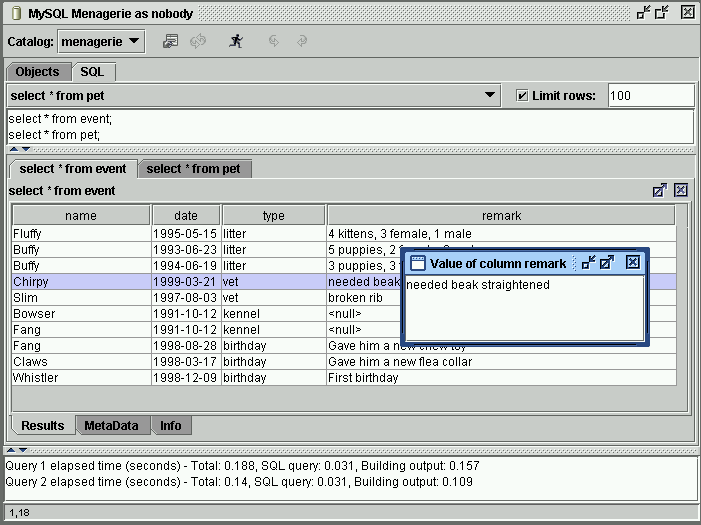701x525 pixels.
Task: Click the Limit rows number field
Action: [650, 96]
